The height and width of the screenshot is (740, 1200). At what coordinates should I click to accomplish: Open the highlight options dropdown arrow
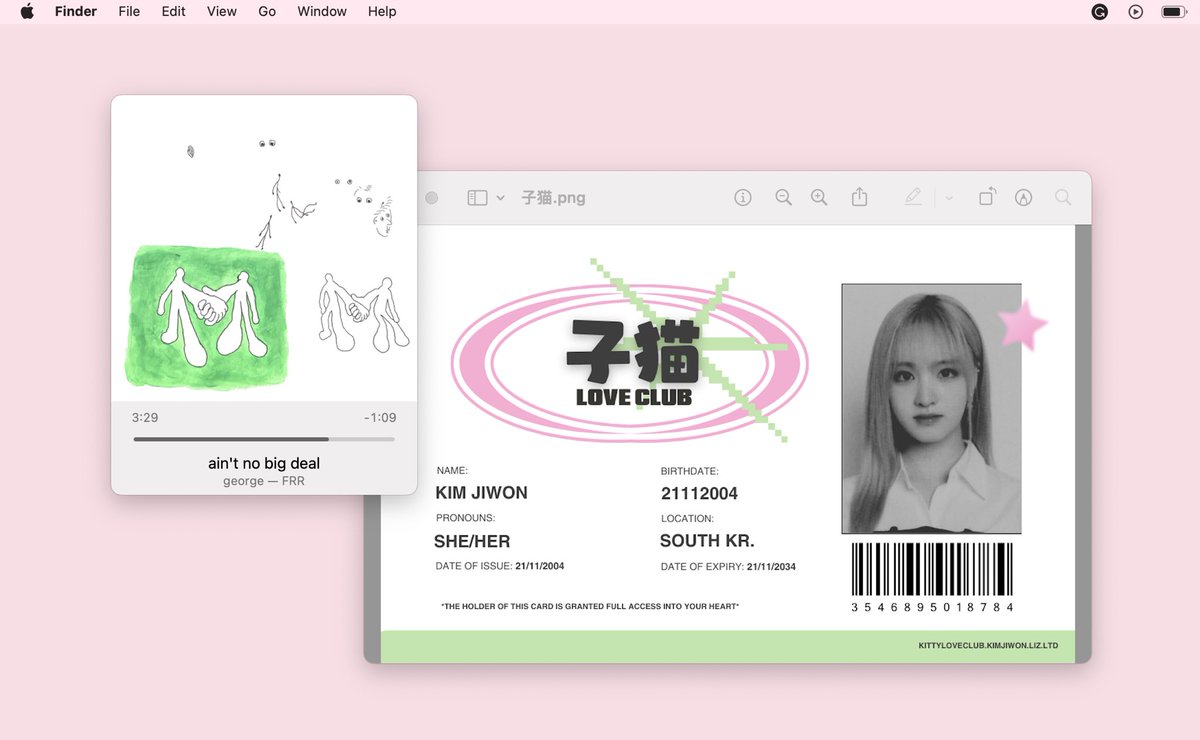pos(949,198)
